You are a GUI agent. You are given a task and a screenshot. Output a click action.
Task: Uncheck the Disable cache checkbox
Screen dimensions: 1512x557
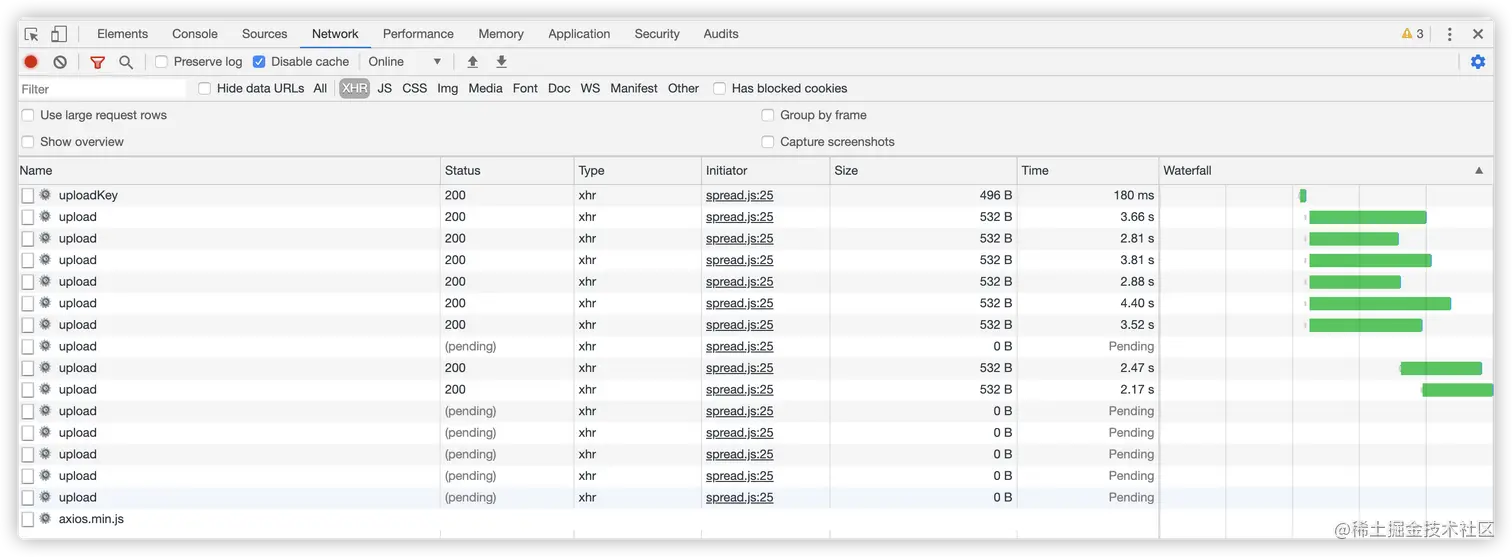tap(259, 62)
